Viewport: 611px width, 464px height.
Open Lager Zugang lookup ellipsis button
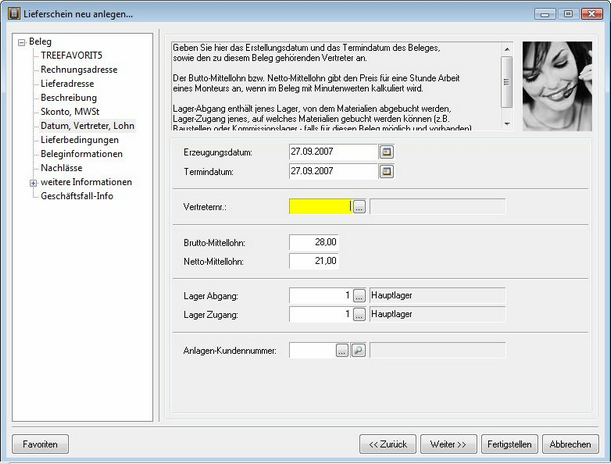[x=360, y=314]
